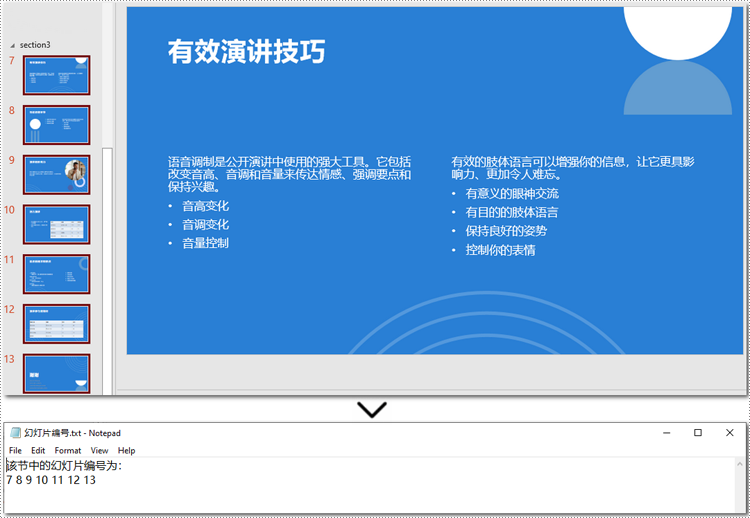Click the white circle shape on slide
This screenshot has height=518, width=750.
tap(677, 33)
